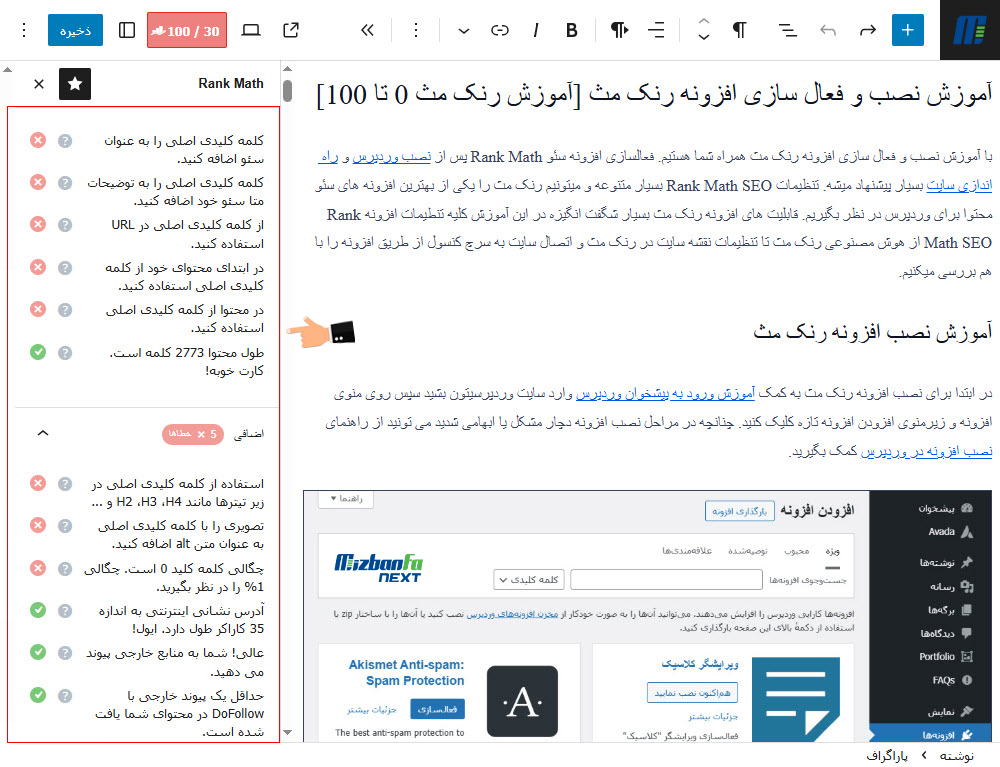The image size is (1000, 767).
Task: Close the Rank Math sidebar panel
Action: pos(39,84)
